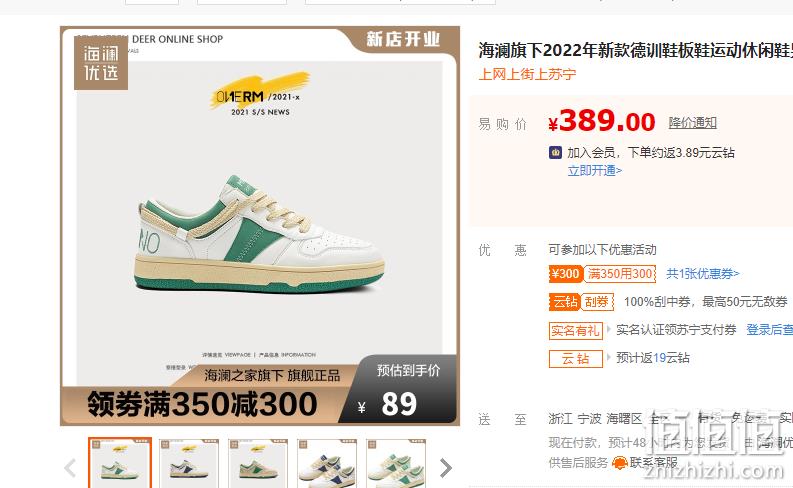793x488 pixels.
Task: Click the 实名有礼 promotion tag
Action: tap(576, 330)
